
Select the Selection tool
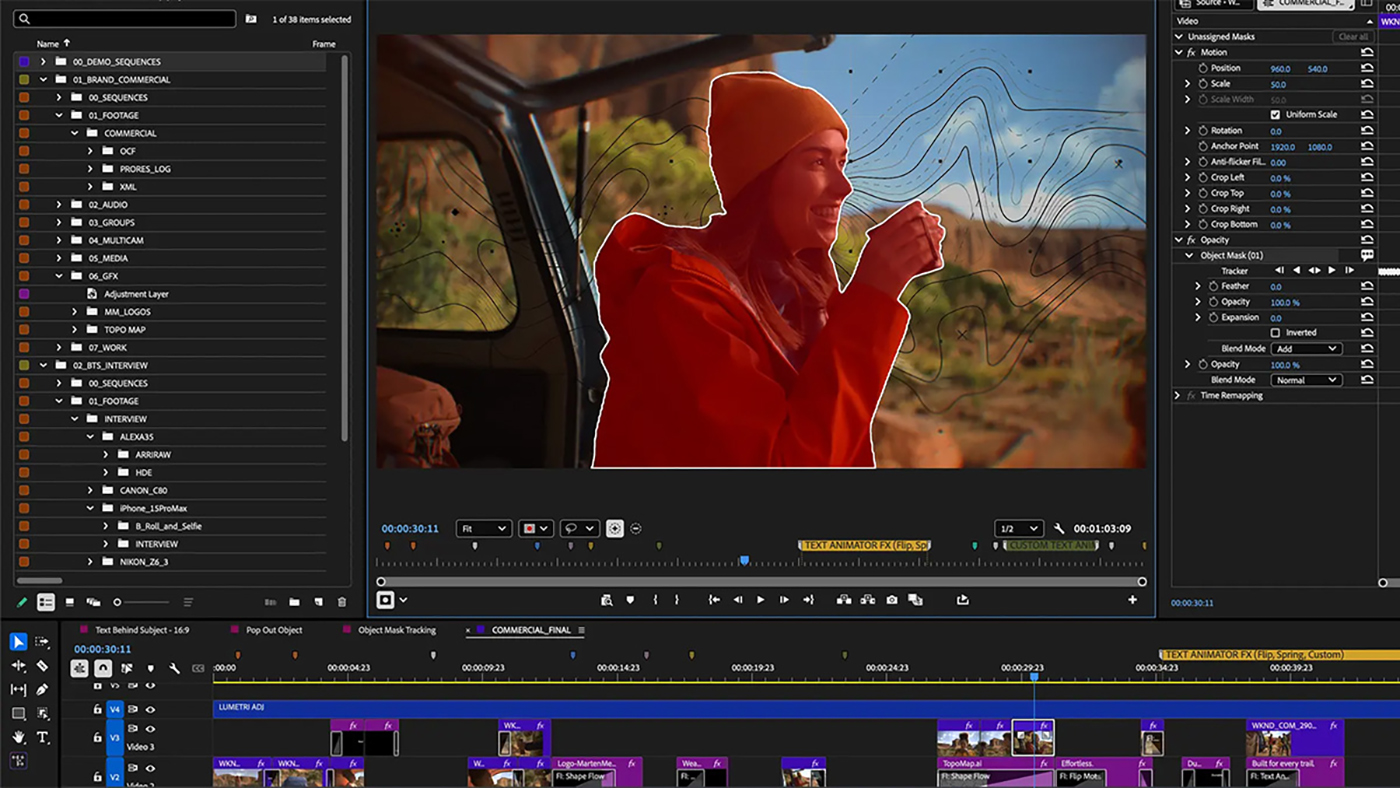pyautogui.click(x=18, y=642)
